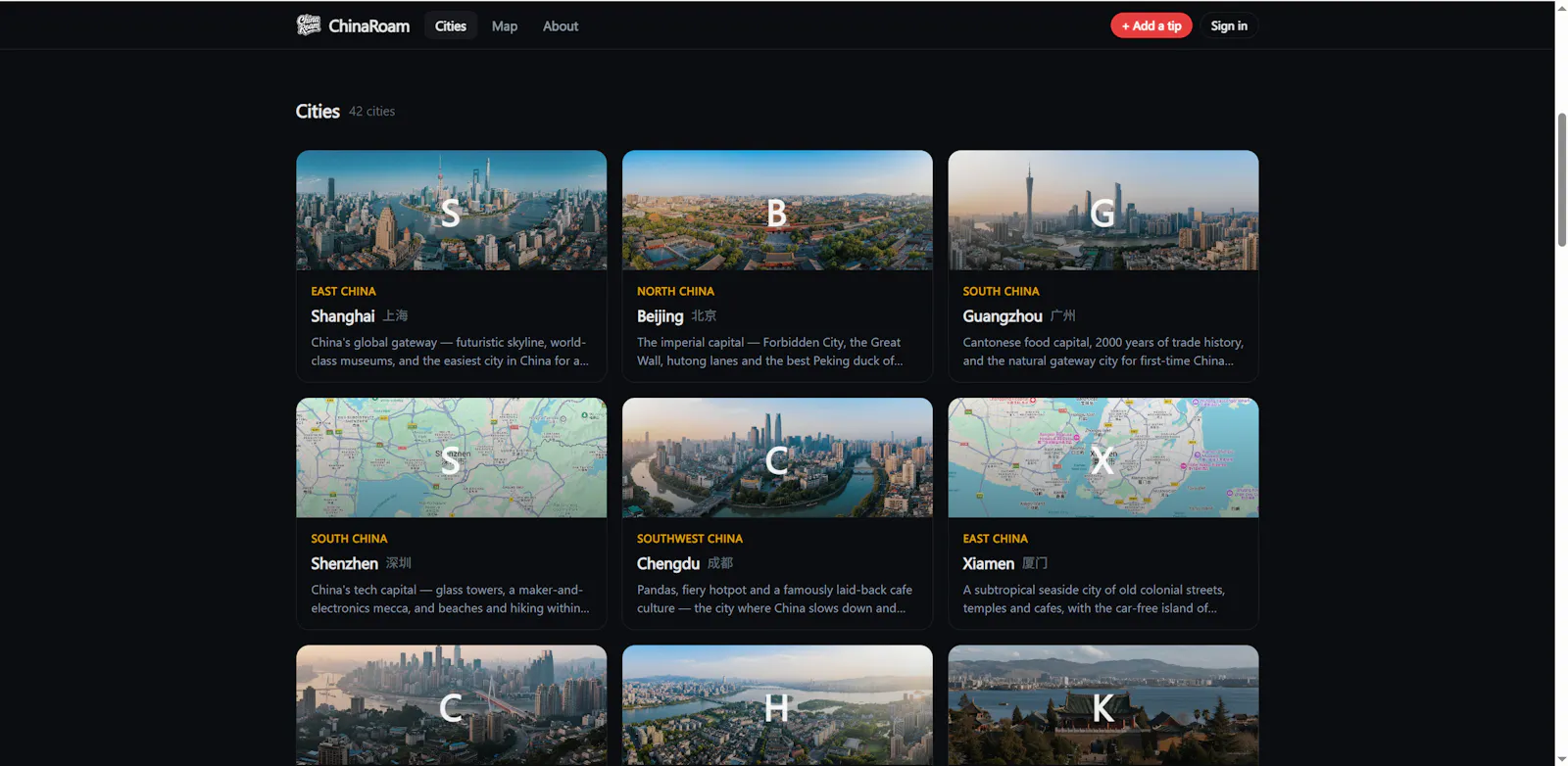Click the '42 cities' count text
Image resolution: width=1568 pixels, height=766 pixels.
[372, 112]
